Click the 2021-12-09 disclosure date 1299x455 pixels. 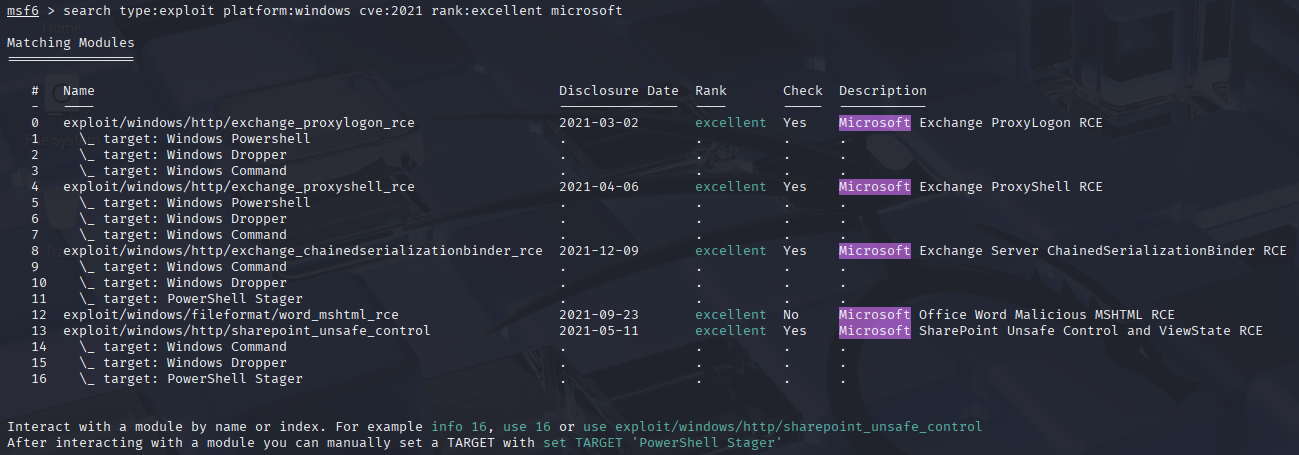(x=598, y=251)
